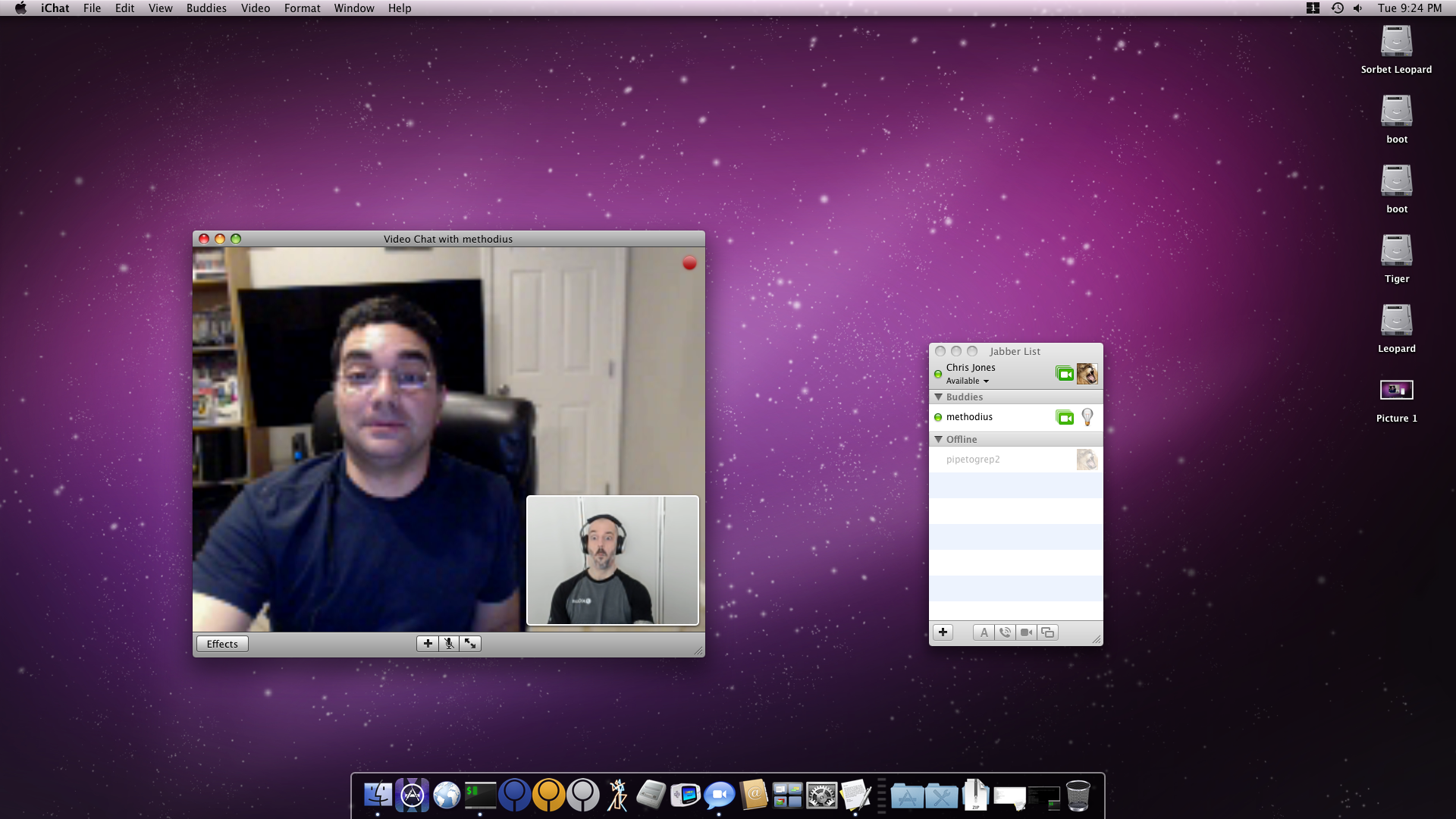Open the Buddies menu

(x=206, y=8)
